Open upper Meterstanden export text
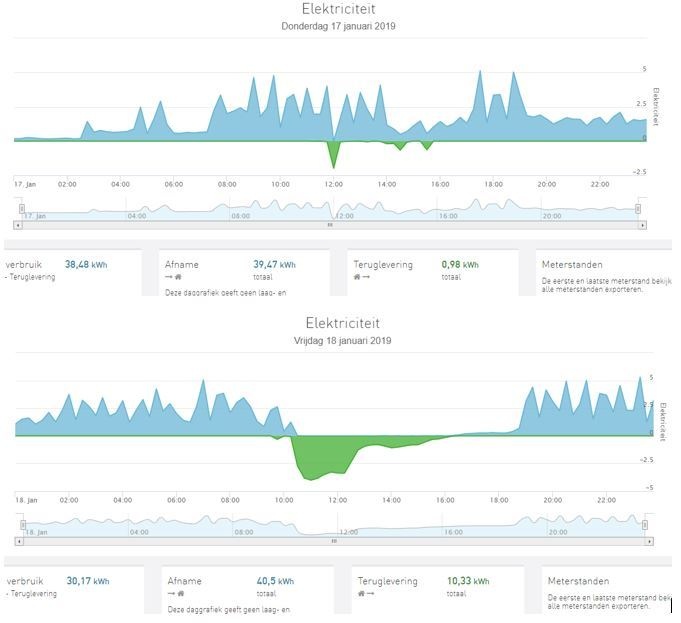 click(x=606, y=285)
